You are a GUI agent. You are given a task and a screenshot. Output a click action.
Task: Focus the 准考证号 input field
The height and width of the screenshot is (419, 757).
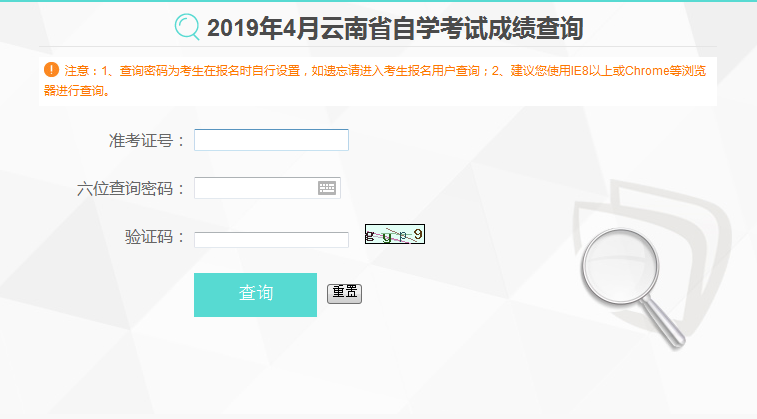click(271, 140)
